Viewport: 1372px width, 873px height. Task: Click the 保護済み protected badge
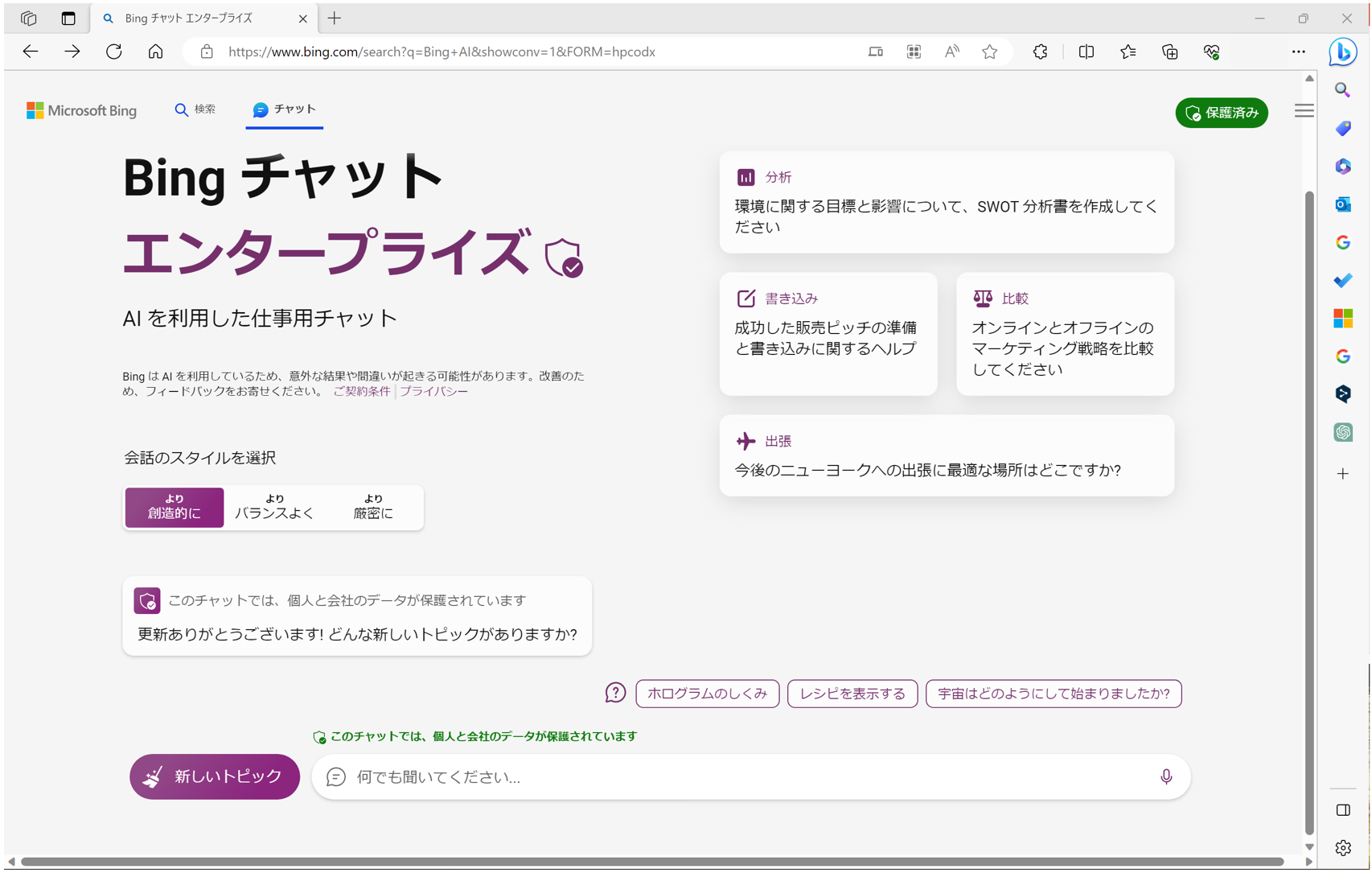(1221, 113)
